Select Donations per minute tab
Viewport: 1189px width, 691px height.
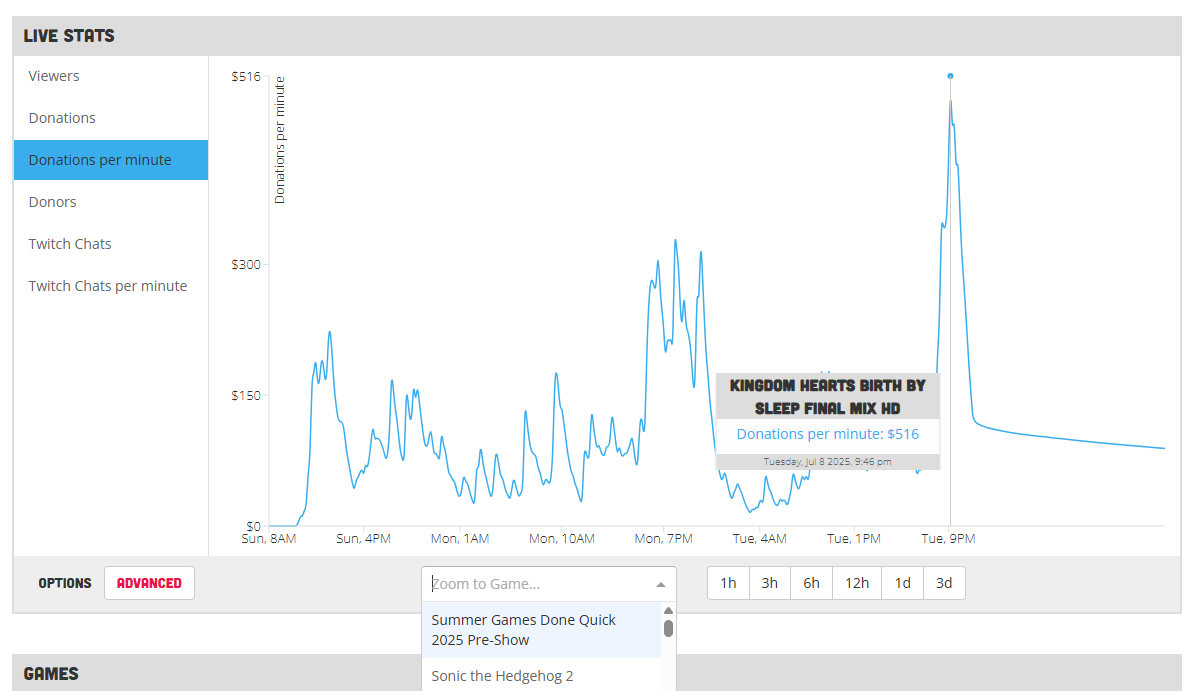pos(111,160)
